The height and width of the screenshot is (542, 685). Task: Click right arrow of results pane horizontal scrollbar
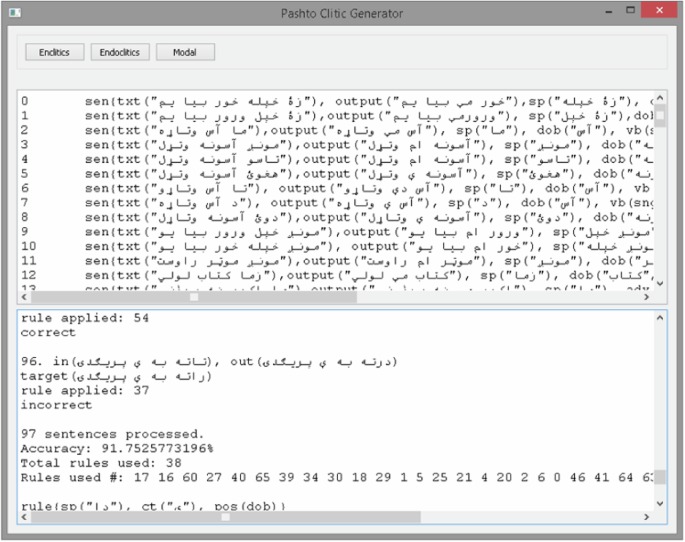[x=647, y=517]
